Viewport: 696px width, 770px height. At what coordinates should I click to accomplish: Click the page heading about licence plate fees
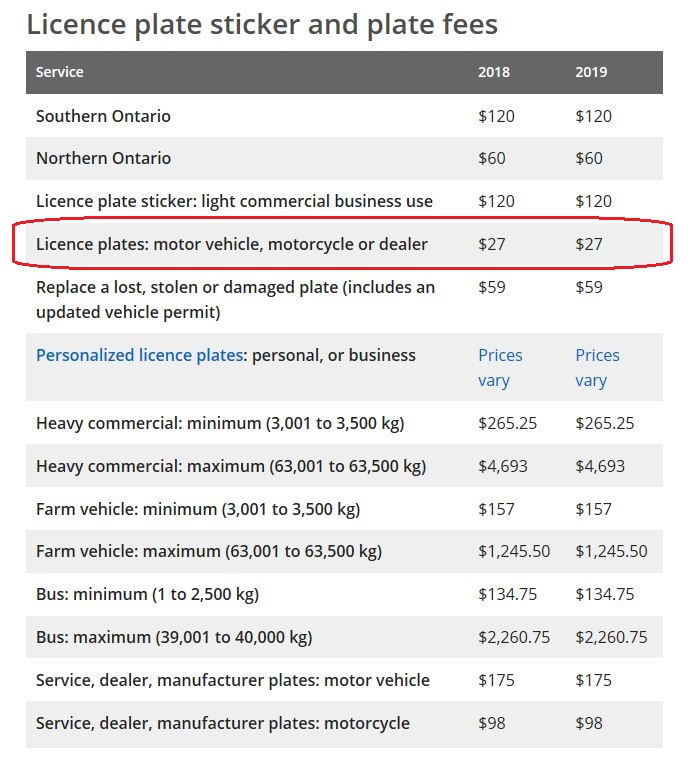262,23
